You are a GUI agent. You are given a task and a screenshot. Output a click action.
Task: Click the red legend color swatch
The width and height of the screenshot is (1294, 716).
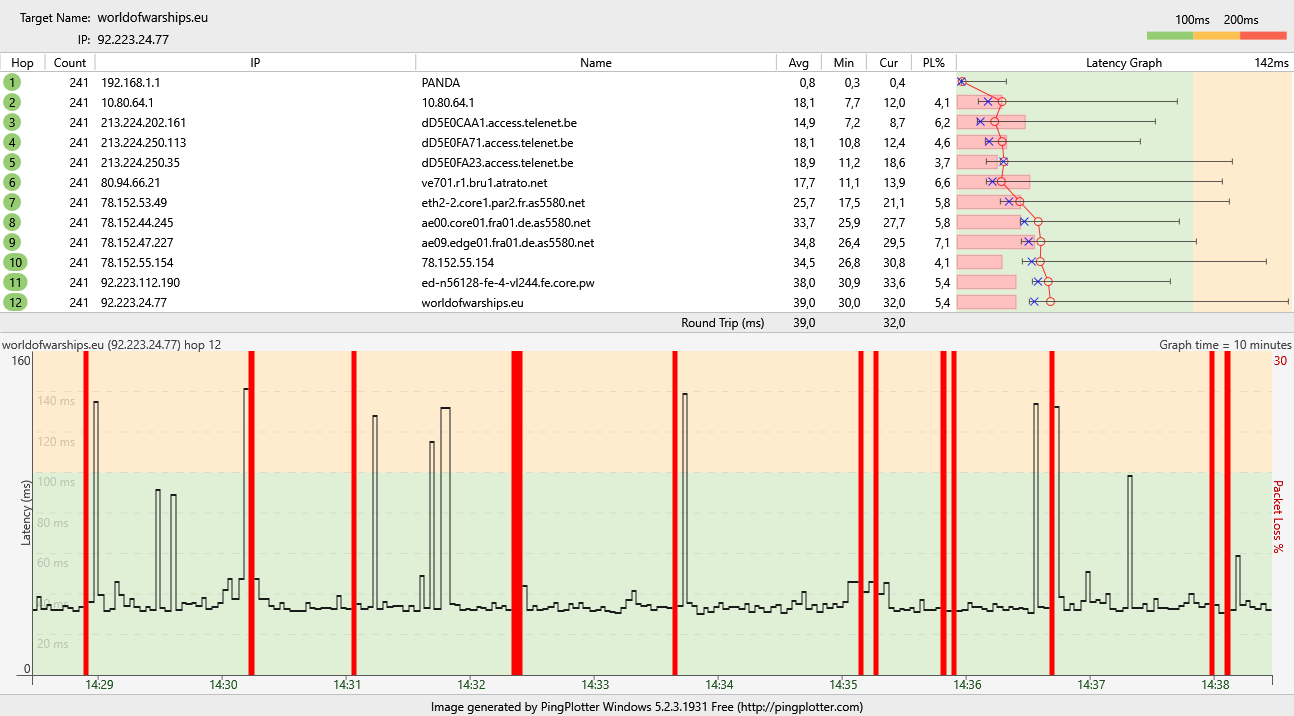pyautogui.click(x=1263, y=36)
